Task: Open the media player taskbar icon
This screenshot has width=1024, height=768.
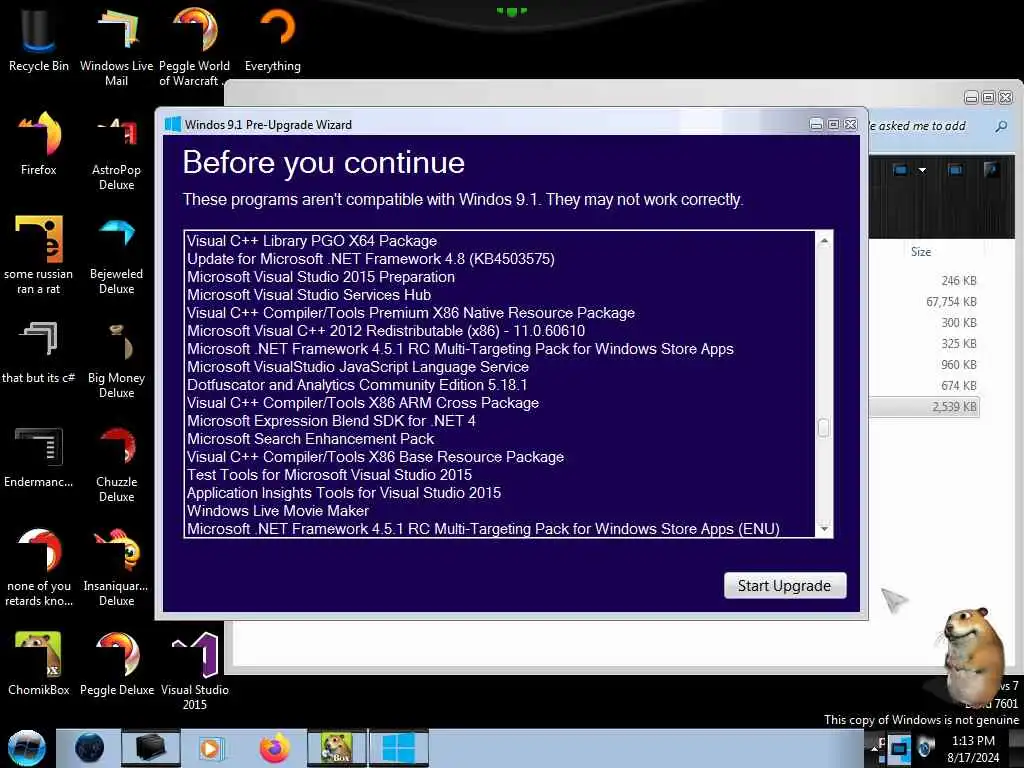Action: [x=210, y=748]
